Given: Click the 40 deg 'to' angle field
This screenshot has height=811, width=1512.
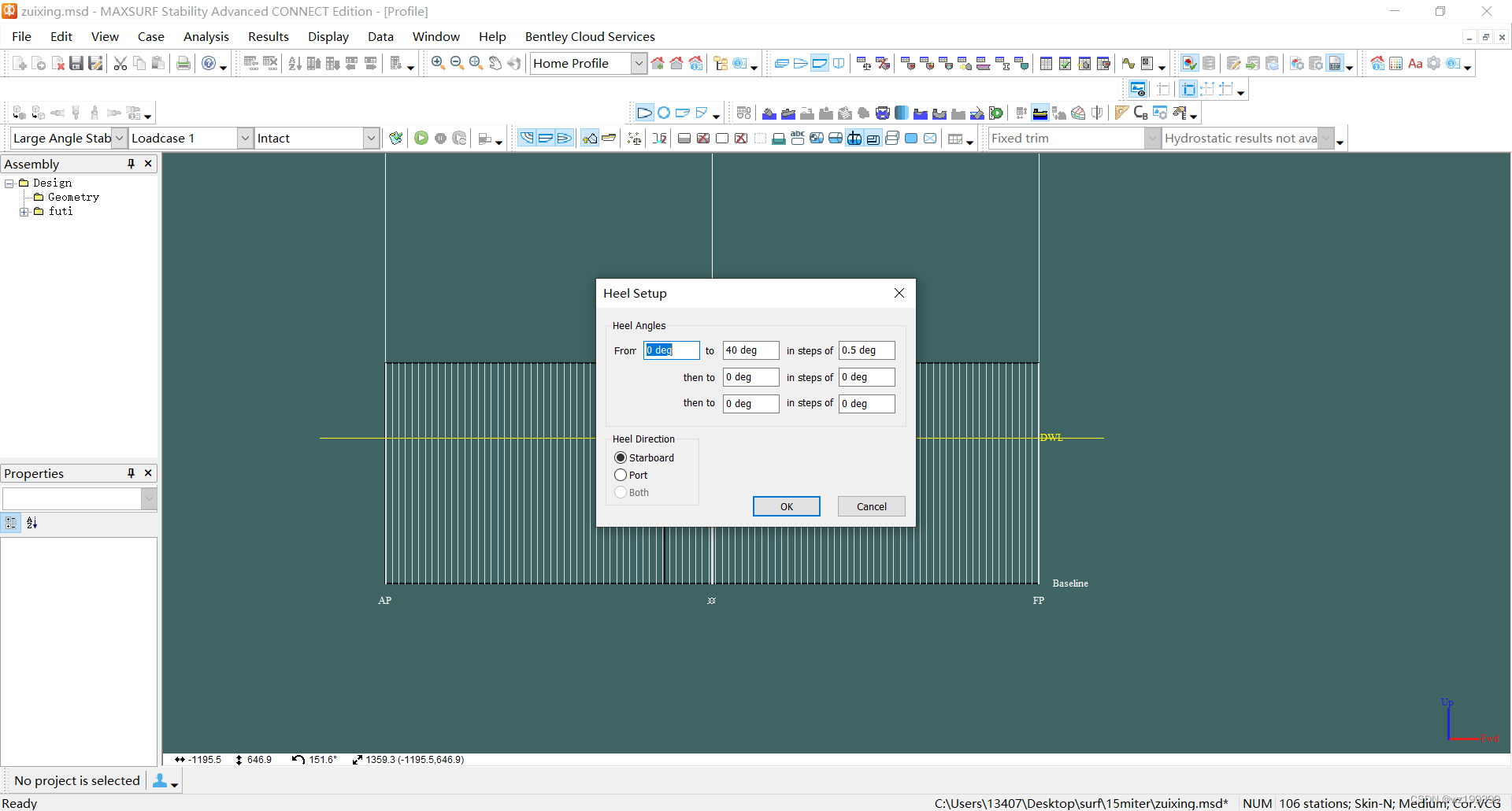Looking at the screenshot, I should pyautogui.click(x=751, y=350).
